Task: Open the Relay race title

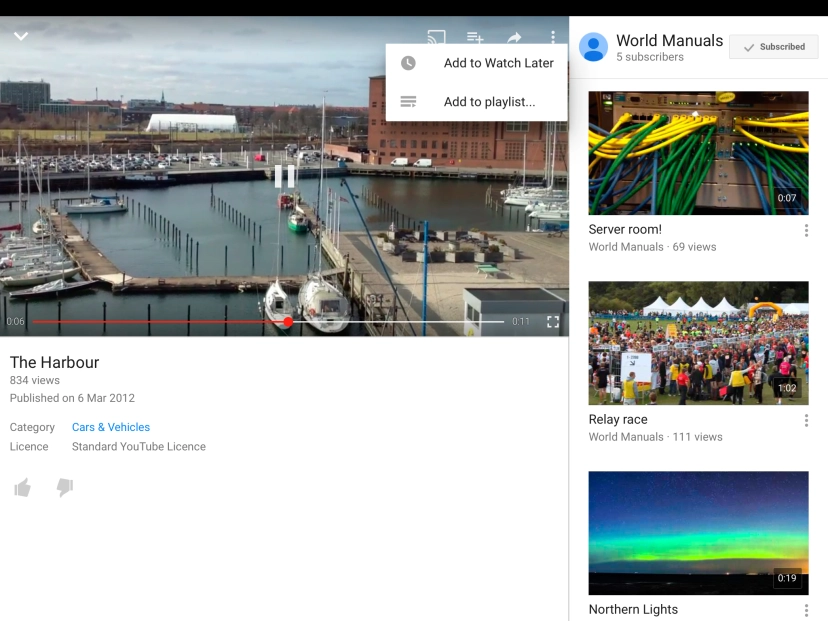Action: click(618, 419)
